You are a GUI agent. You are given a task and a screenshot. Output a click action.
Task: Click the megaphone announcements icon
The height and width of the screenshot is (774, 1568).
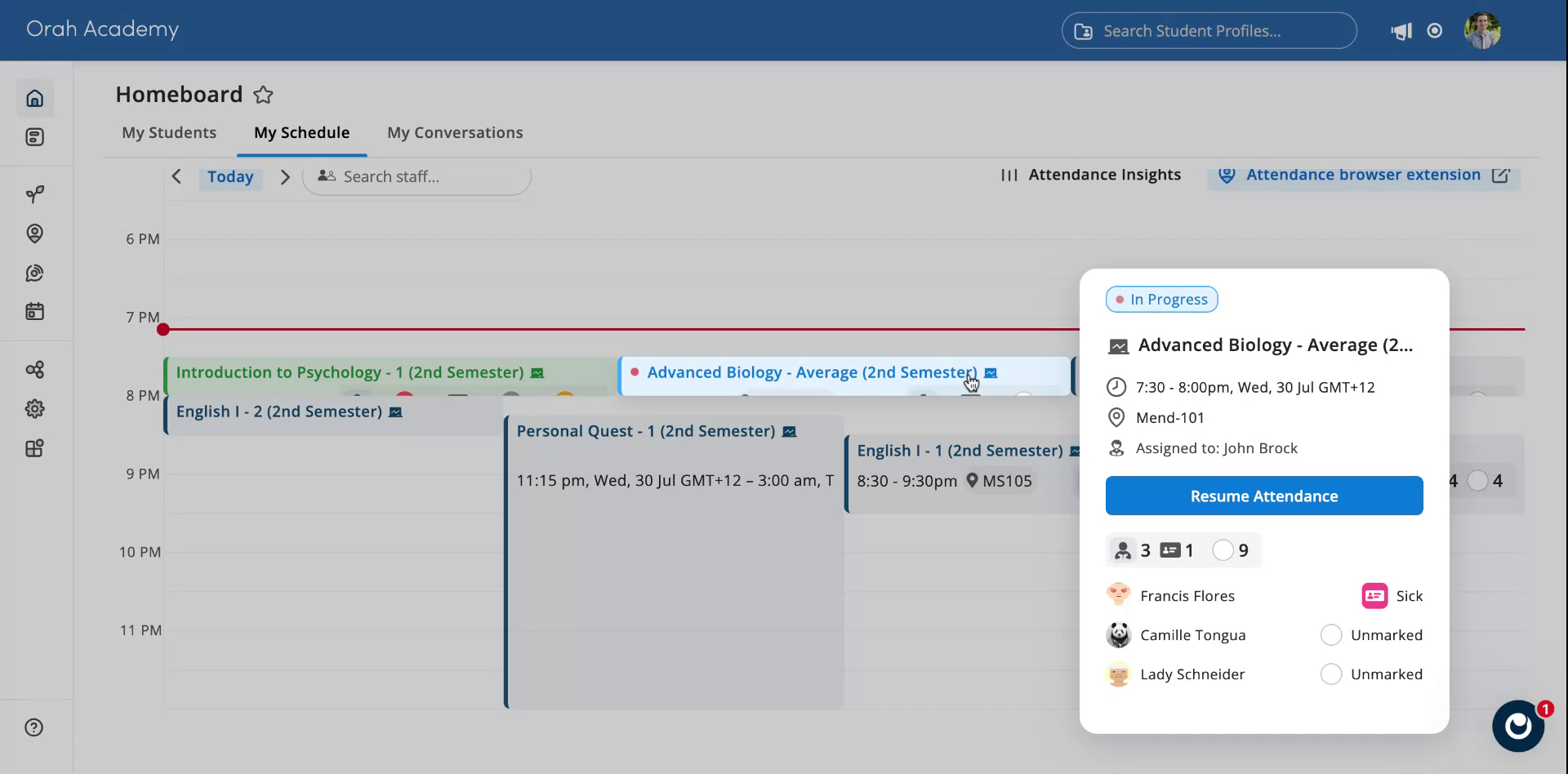click(x=1401, y=31)
